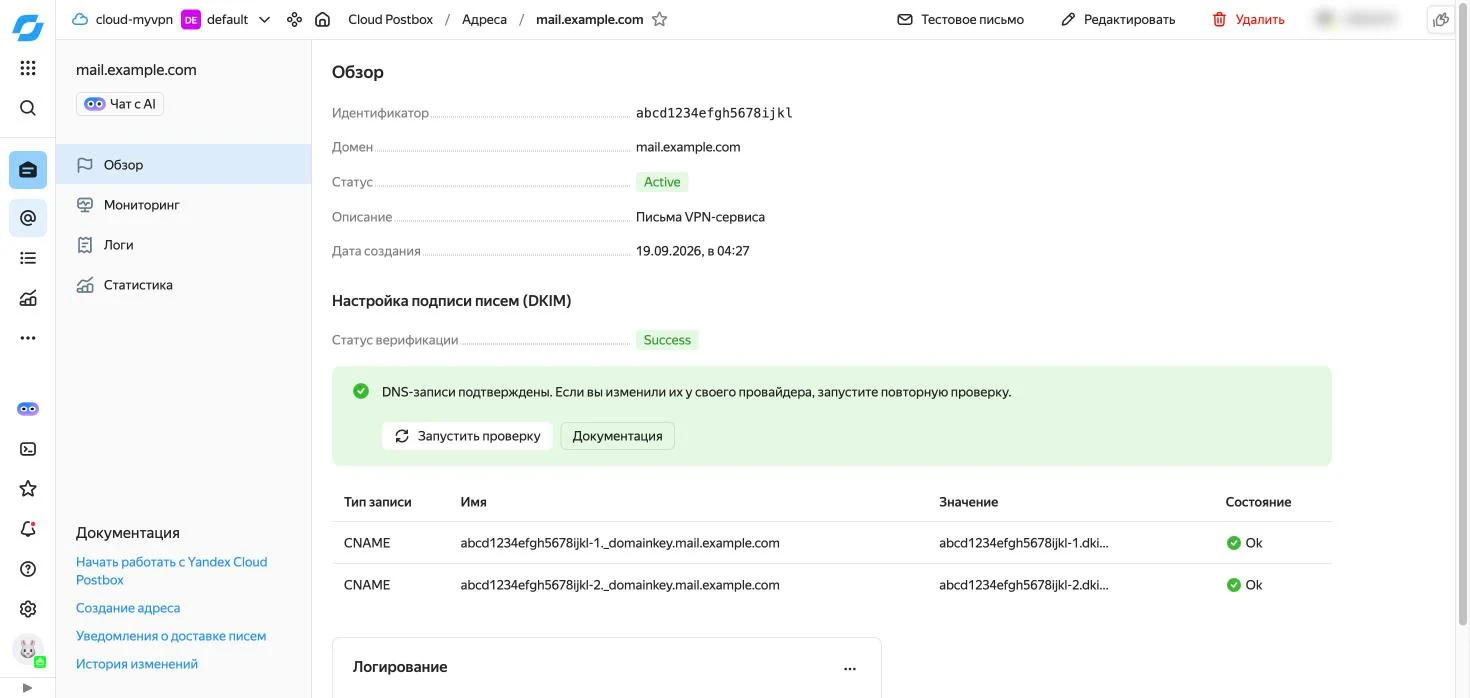
Task: Open settings gear icon in left rail
Action: click(28, 609)
